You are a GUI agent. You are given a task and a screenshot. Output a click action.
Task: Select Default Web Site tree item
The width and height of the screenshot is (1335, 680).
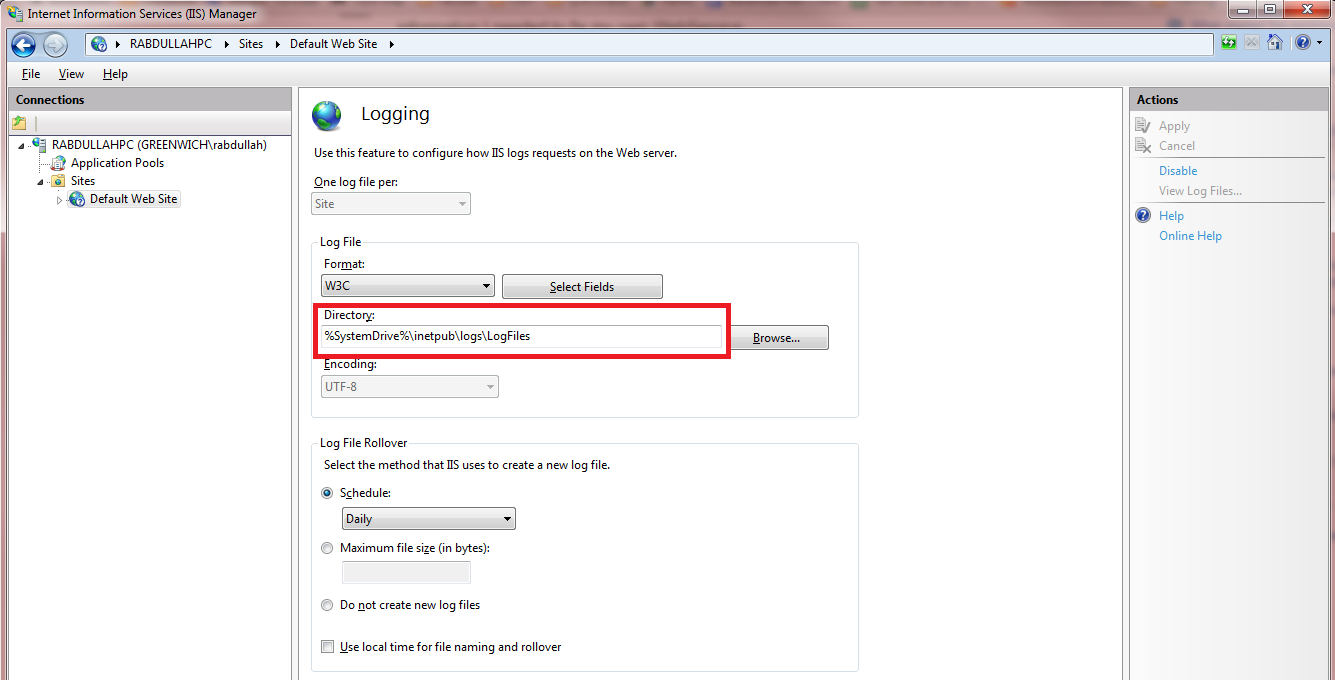pyautogui.click(x=133, y=199)
